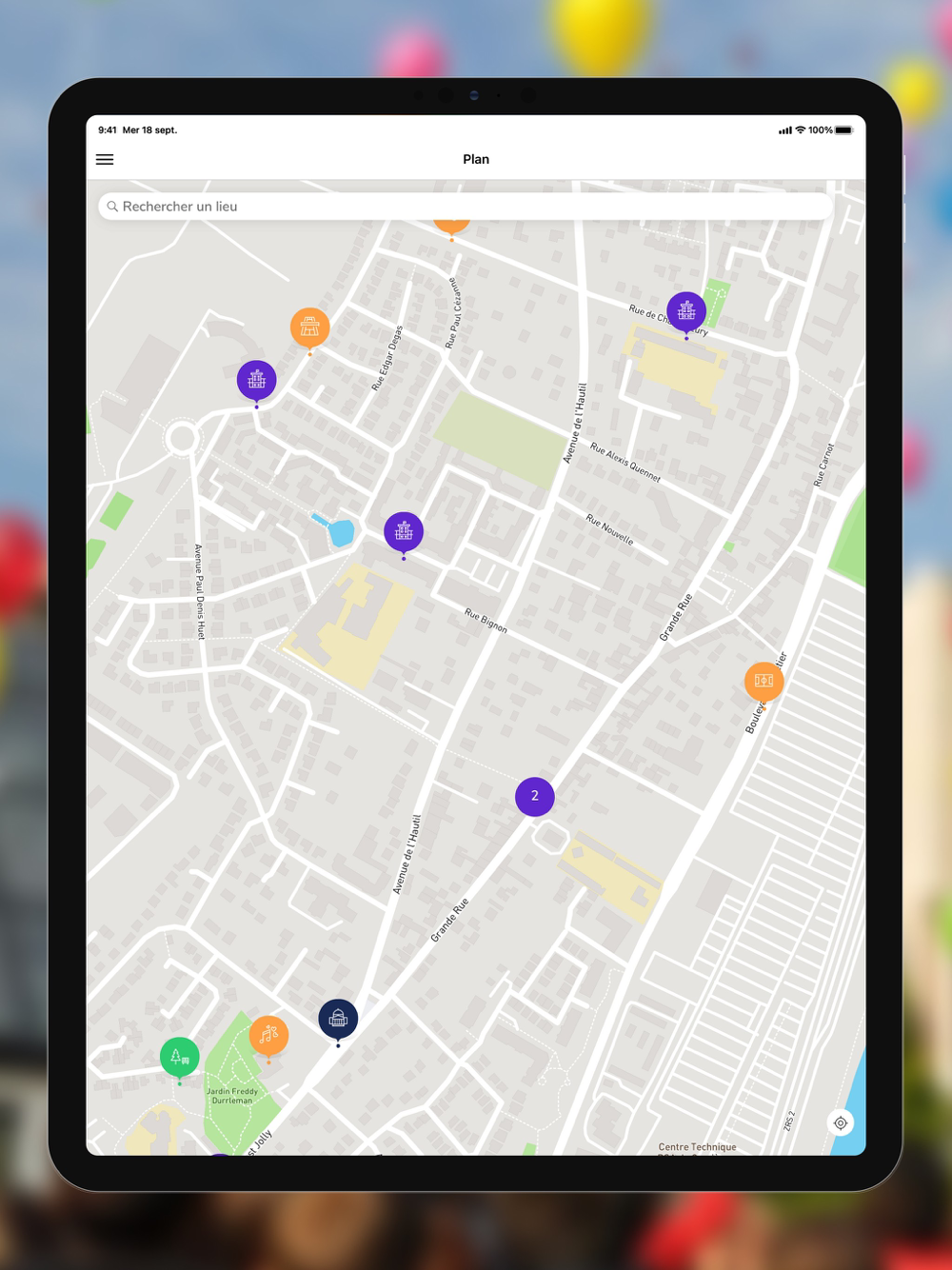Click the 'Rue Paul Cézanne' street label
Image resolution: width=952 pixels, height=1270 pixels.
pyautogui.click(x=454, y=312)
